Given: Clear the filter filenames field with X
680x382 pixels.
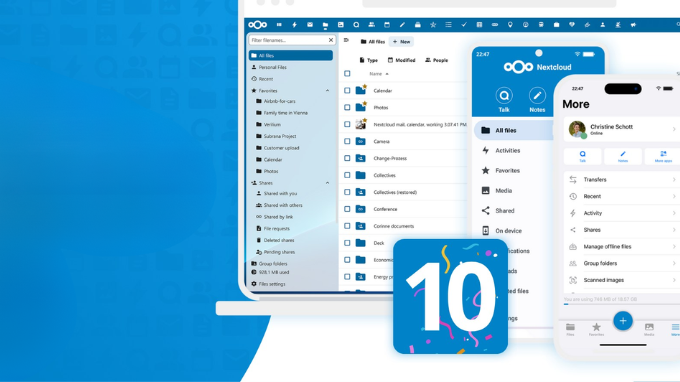Looking at the screenshot, I should (x=331, y=40).
